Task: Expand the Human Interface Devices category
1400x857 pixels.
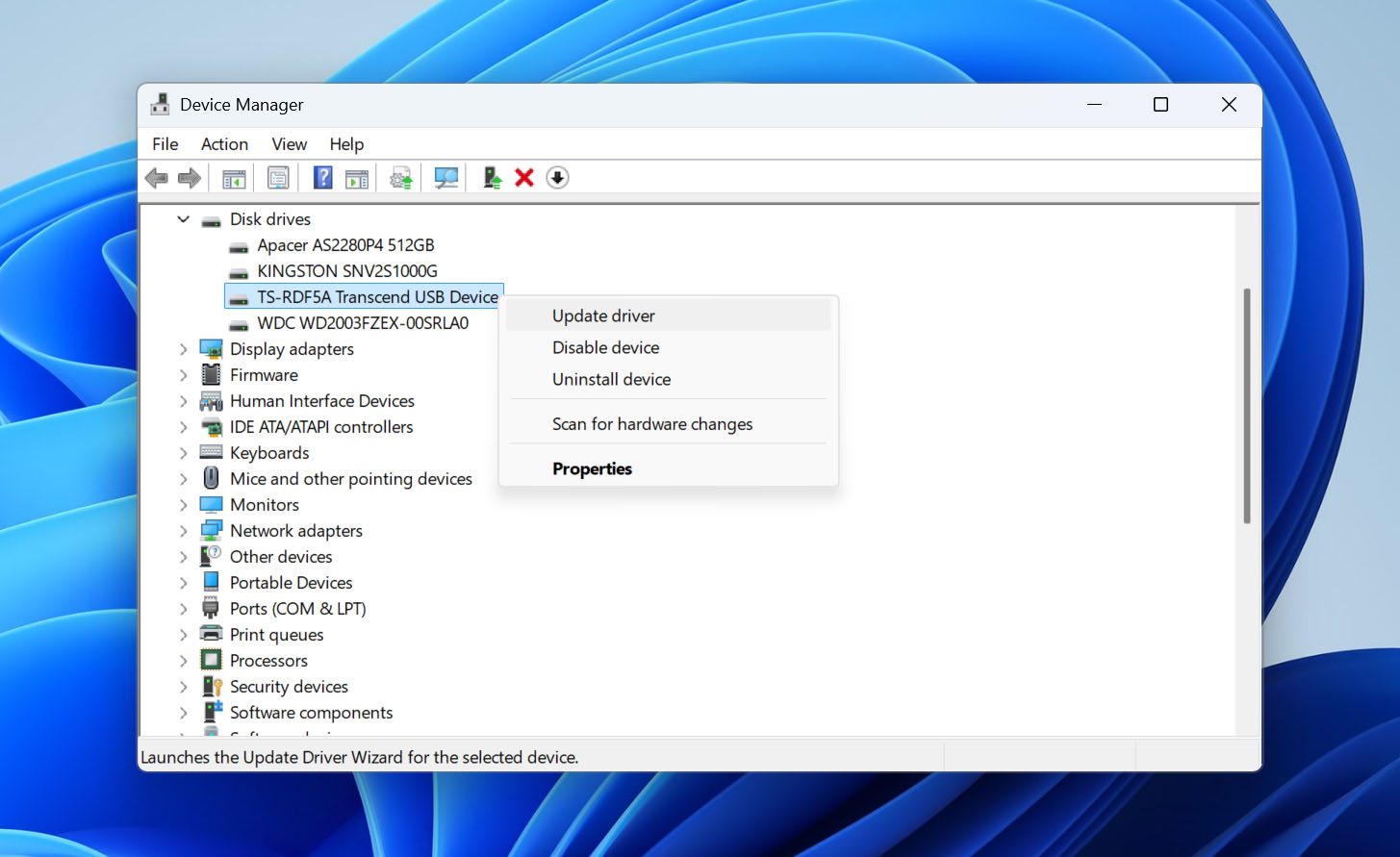Action: point(183,401)
